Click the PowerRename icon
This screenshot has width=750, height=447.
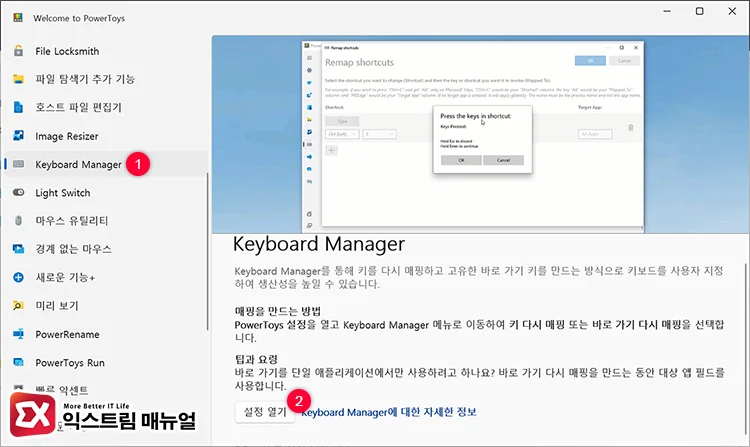pos(18,334)
